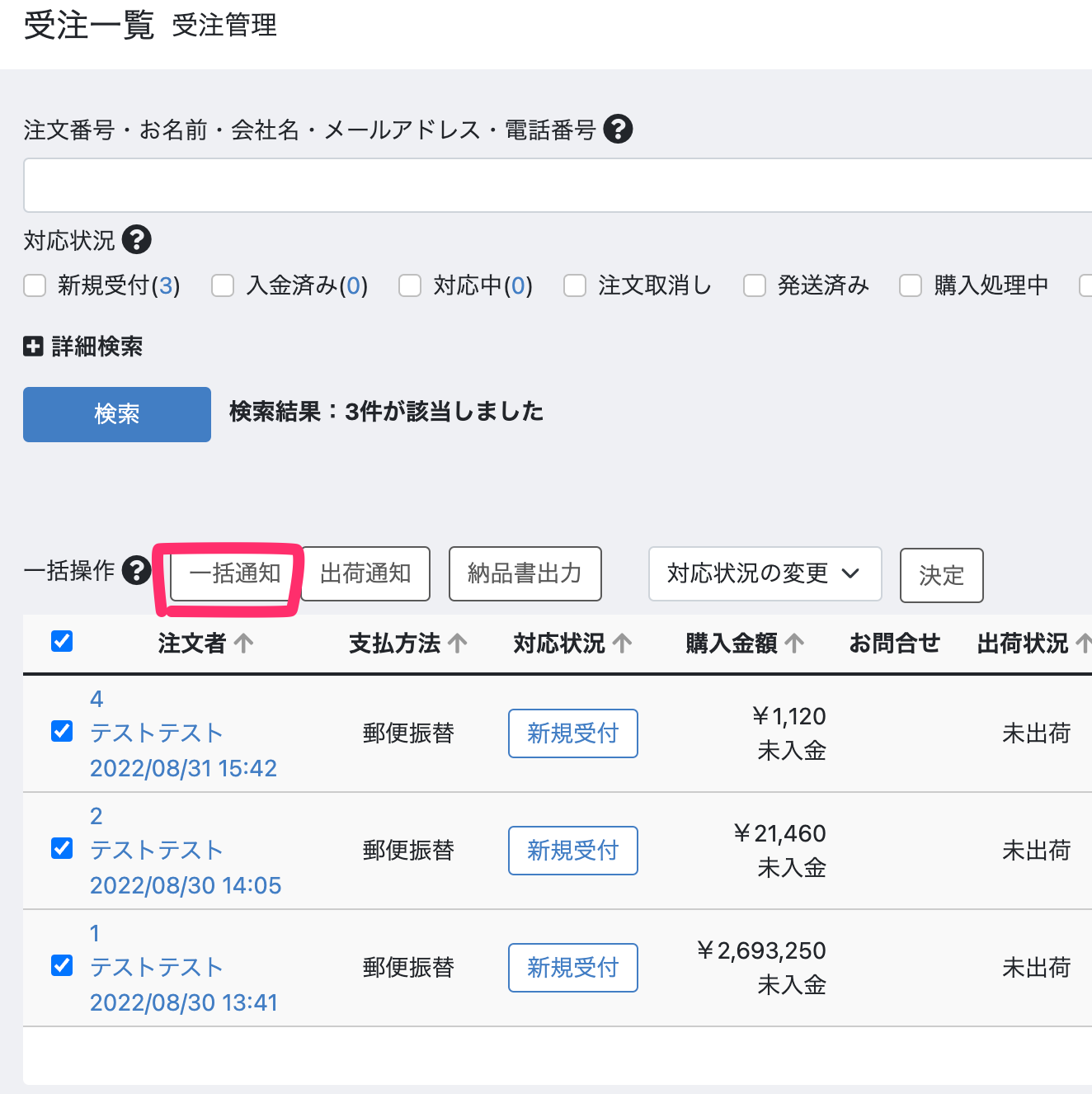Click 検索結果 3件が該当しました text
The width and height of the screenshot is (1092, 1094).
click(386, 412)
